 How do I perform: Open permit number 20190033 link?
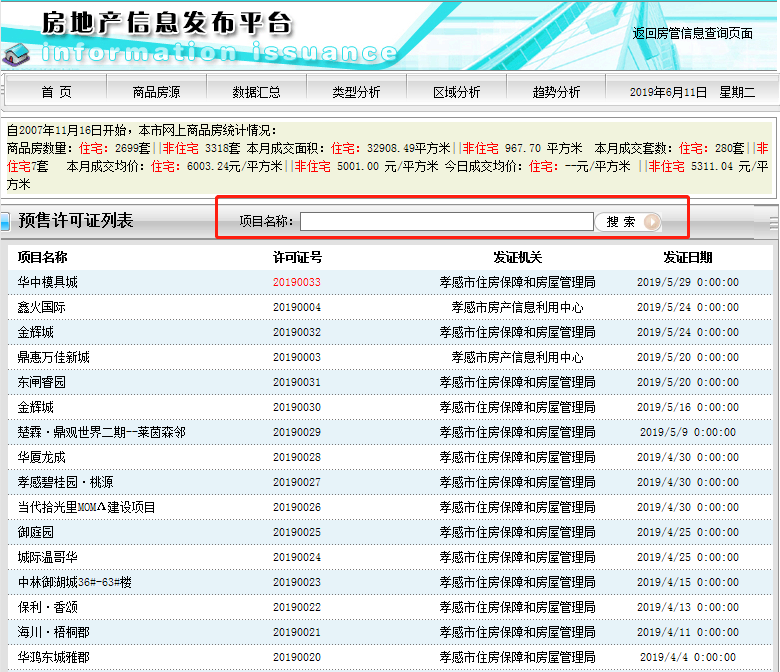[297, 283]
